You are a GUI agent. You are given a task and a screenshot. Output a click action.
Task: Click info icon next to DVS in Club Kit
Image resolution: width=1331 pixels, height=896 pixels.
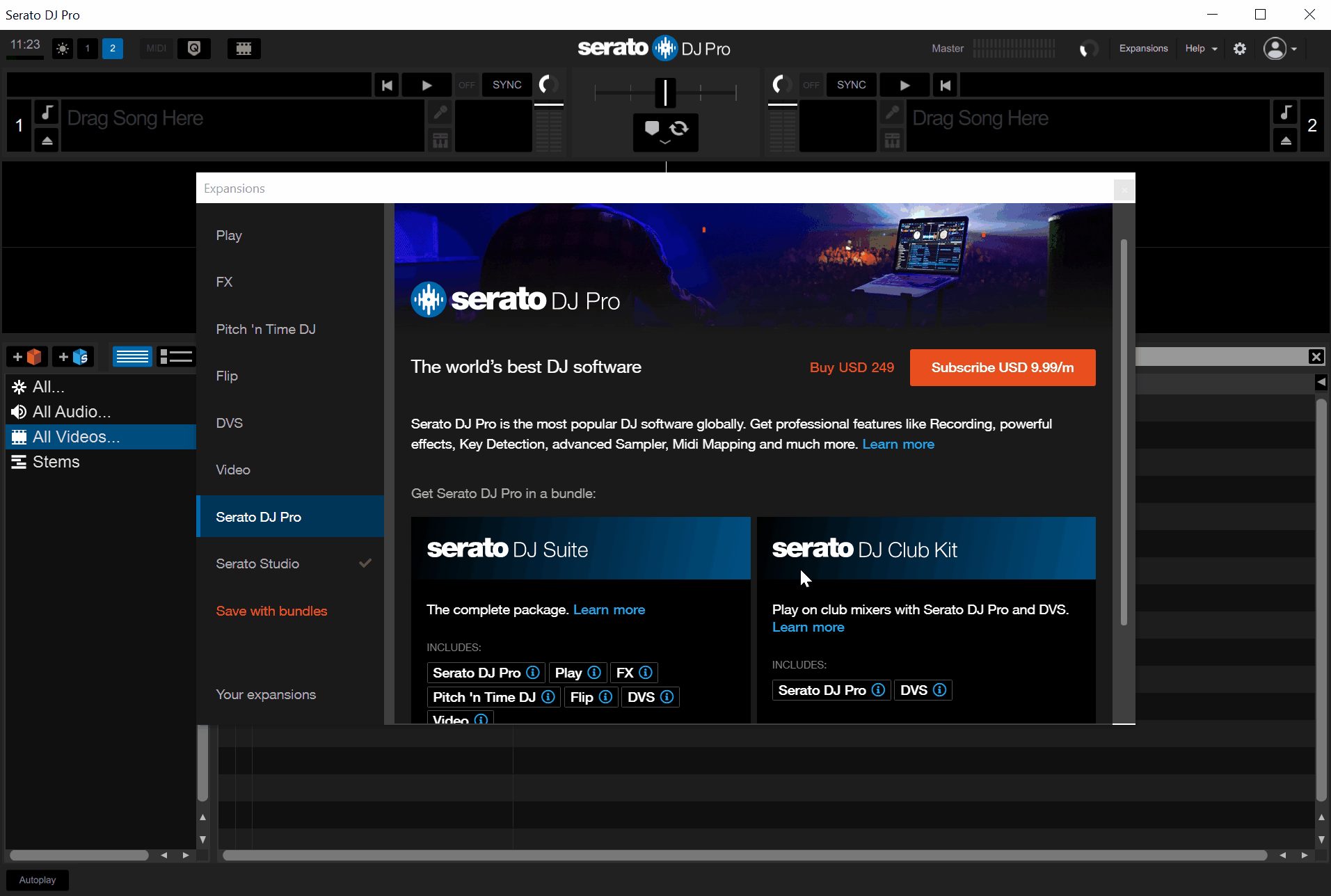(939, 690)
